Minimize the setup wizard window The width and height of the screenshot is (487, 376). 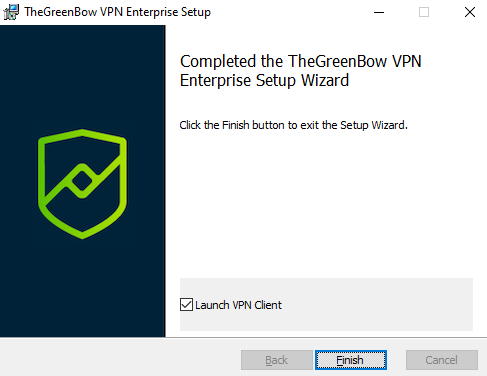pos(379,12)
